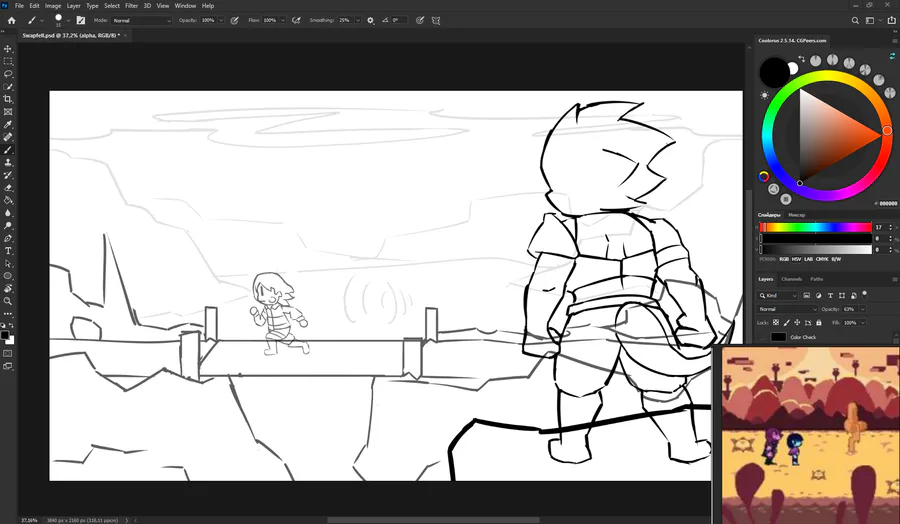Select the Crop tool
The image size is (900, 524).
tap(8, 99)
